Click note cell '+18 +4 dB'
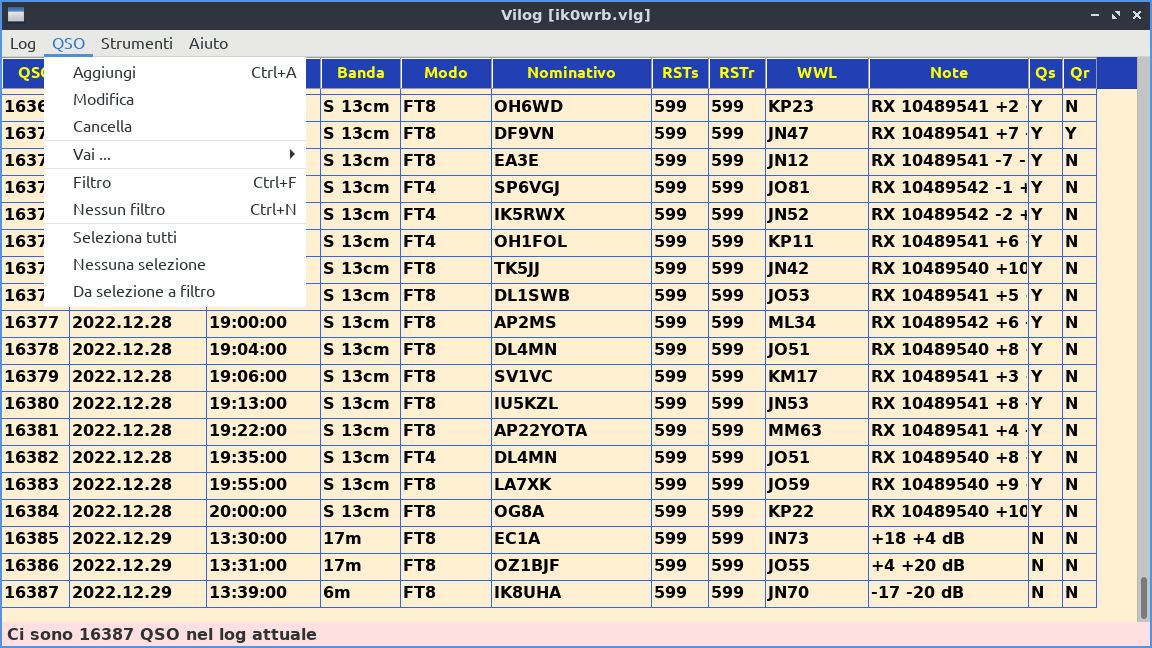 click(x=948, y=539)
